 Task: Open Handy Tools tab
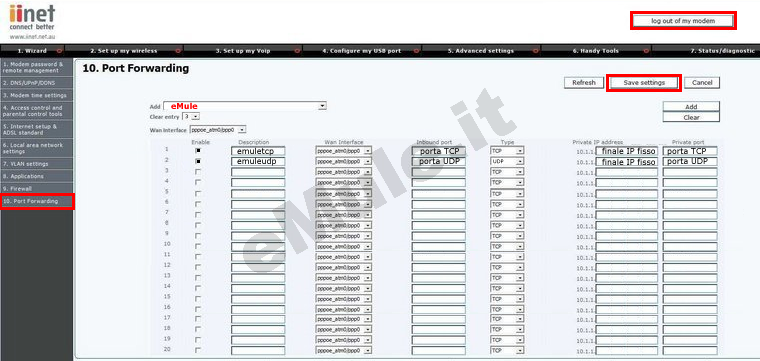(x=596, y=50)
